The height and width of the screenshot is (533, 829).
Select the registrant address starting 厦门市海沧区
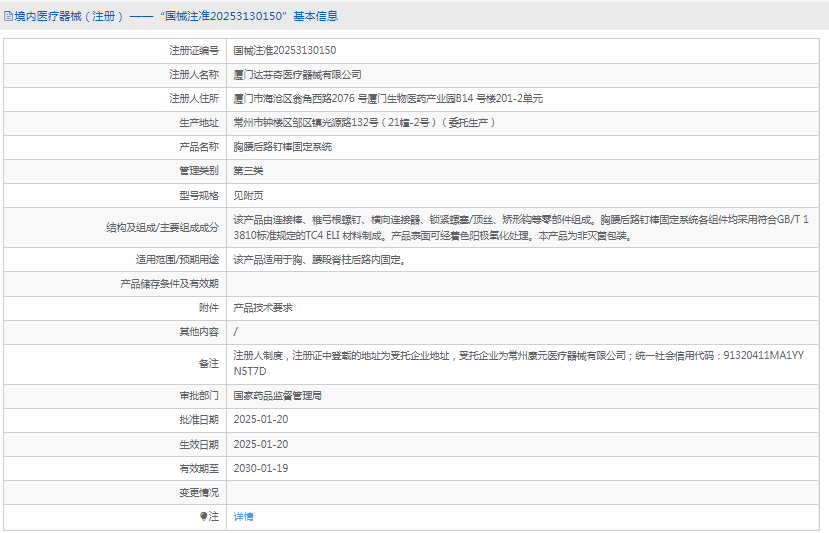pyautogui.click(x=388, y=98)
